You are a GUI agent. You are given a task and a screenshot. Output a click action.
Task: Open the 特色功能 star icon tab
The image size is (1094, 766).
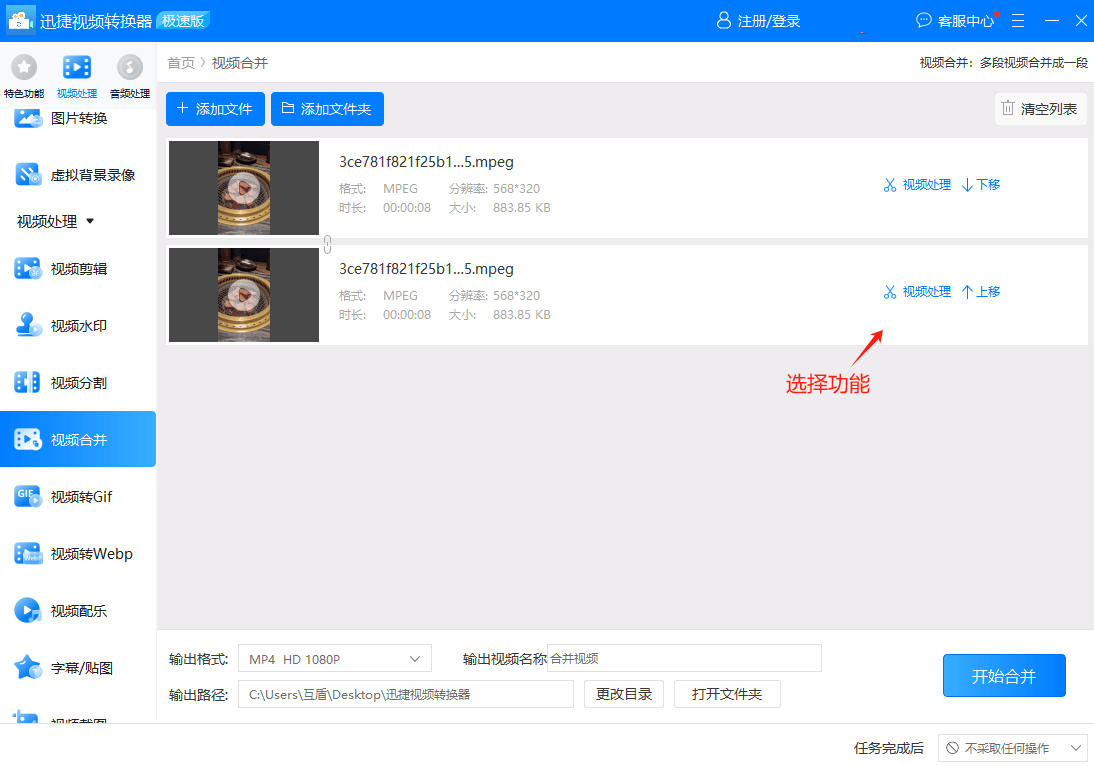click(24, 75)
